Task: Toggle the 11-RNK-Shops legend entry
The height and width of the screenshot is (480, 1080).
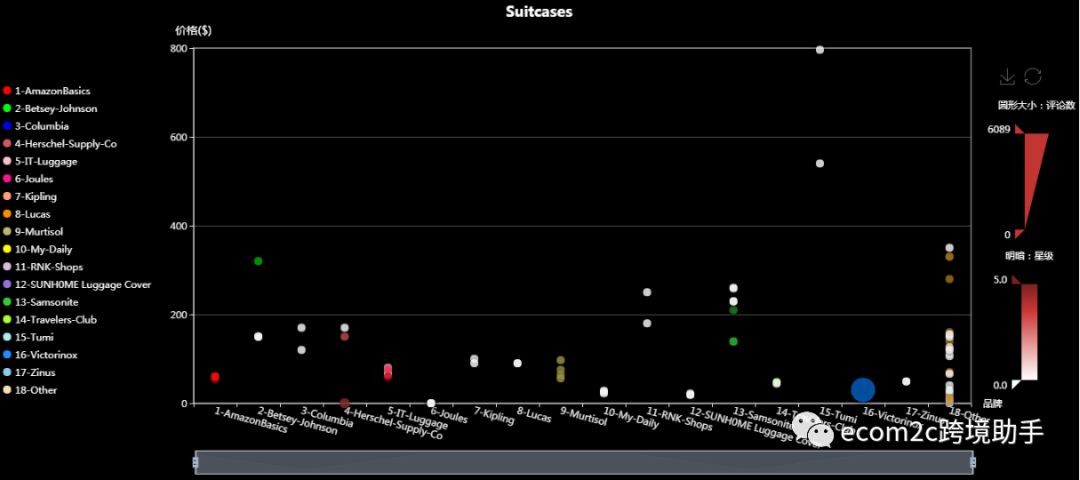Action: click(x=43, y=267)
